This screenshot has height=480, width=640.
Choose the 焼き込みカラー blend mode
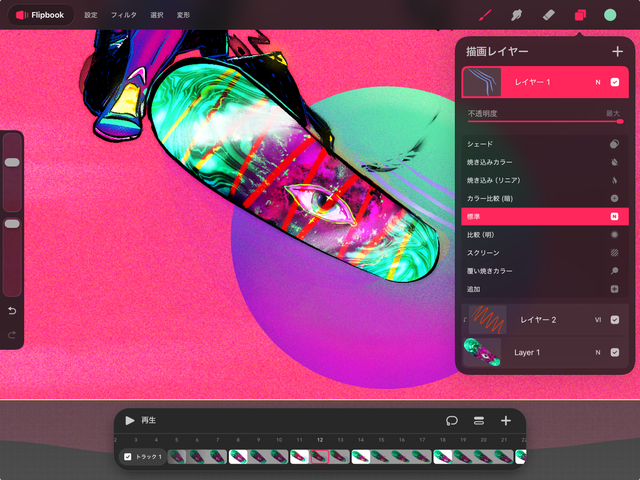click(x=545, y=162)
